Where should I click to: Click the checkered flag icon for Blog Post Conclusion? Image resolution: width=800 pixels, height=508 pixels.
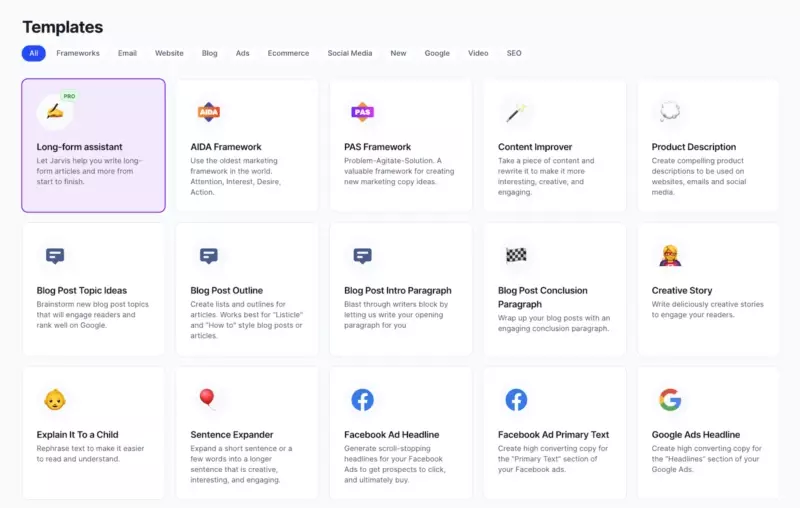[x=516, y=255]
